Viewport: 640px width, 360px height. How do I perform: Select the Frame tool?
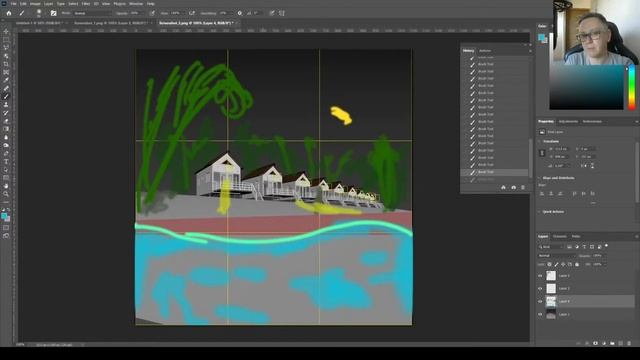pyautogui.click(x=6, y=72)
